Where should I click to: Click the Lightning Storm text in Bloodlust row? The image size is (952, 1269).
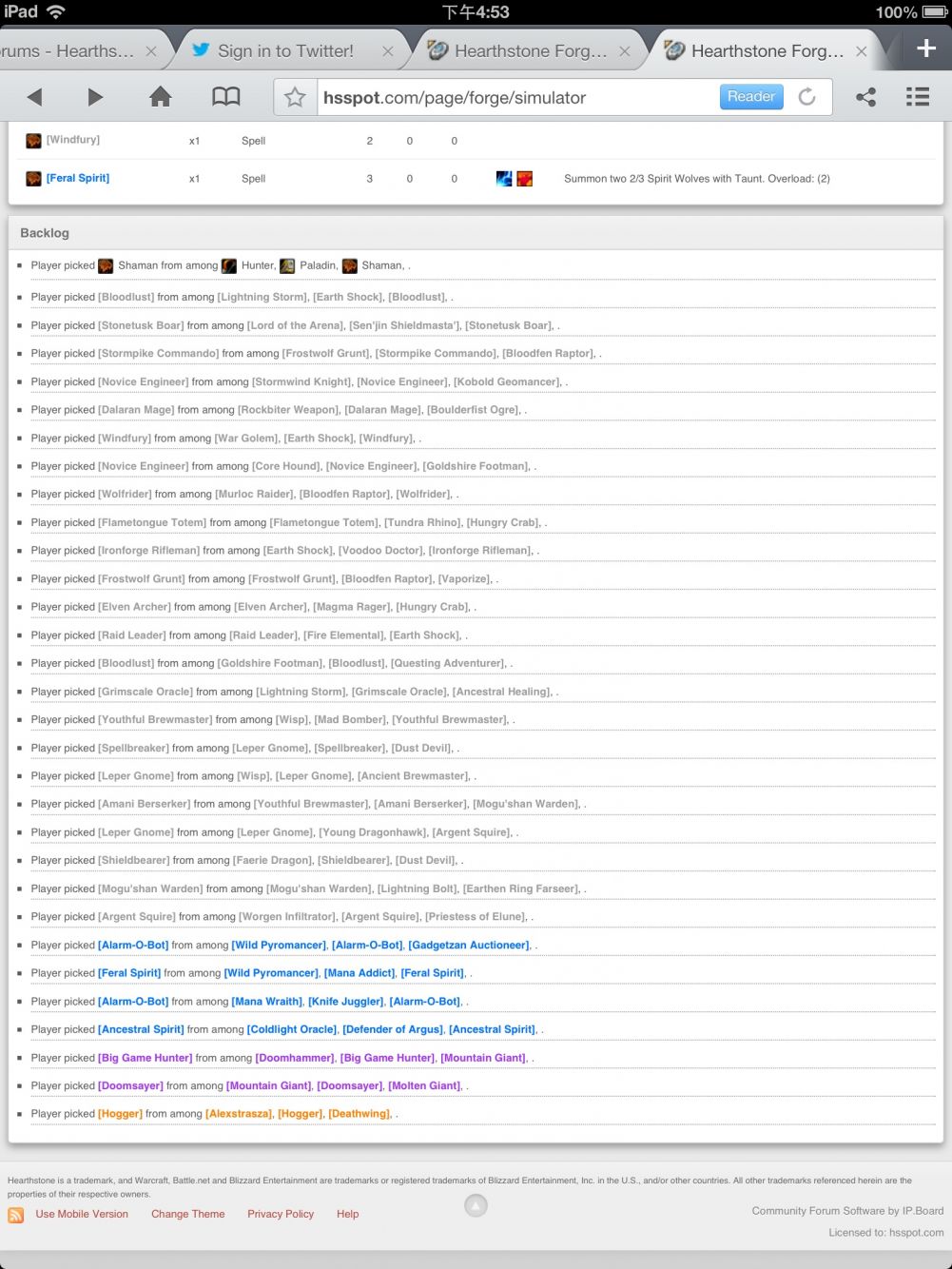click(262, 297)
